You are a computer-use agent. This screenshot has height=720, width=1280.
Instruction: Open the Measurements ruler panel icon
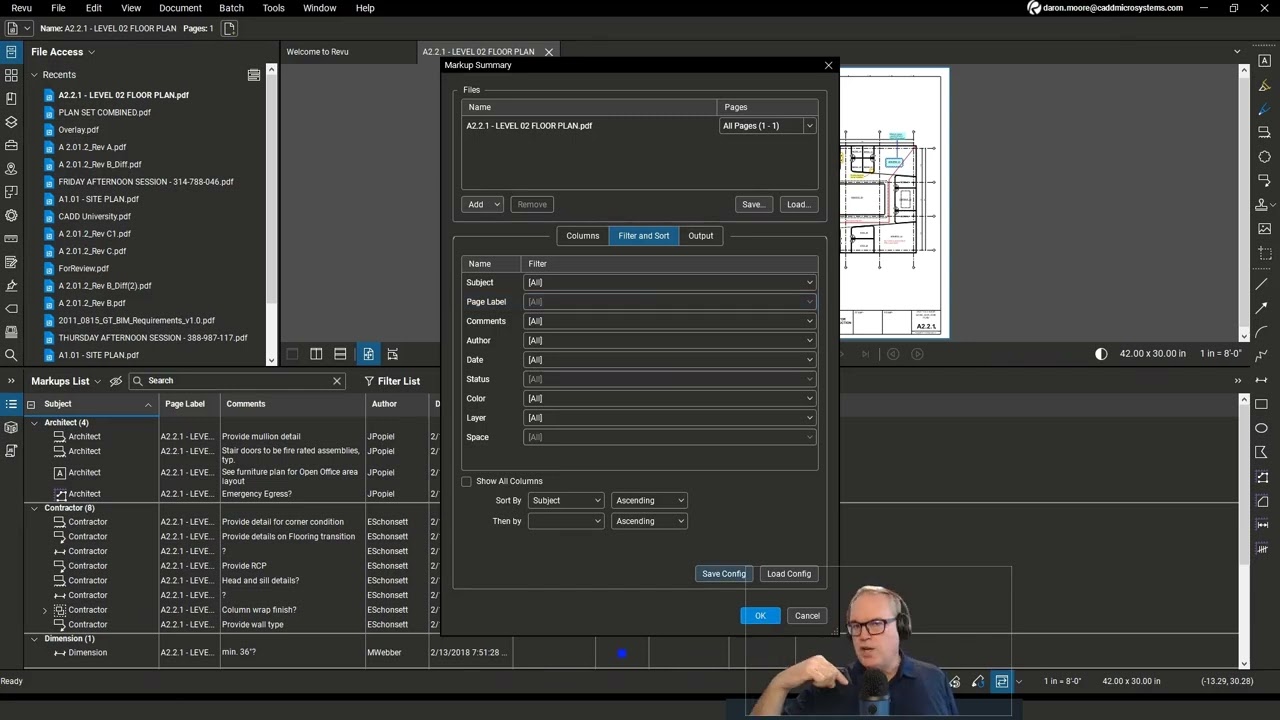click(11, 239)
